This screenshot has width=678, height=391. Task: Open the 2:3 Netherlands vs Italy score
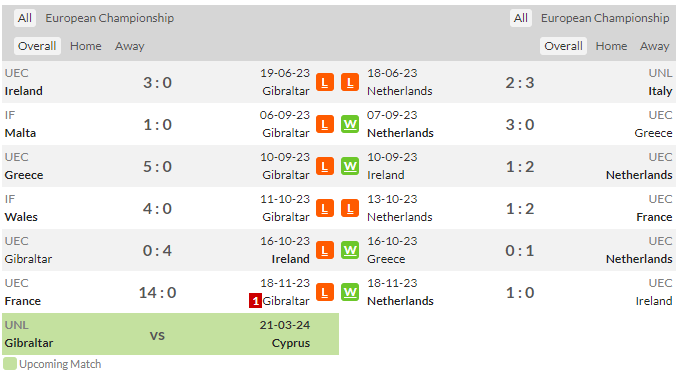coord(520,83)
